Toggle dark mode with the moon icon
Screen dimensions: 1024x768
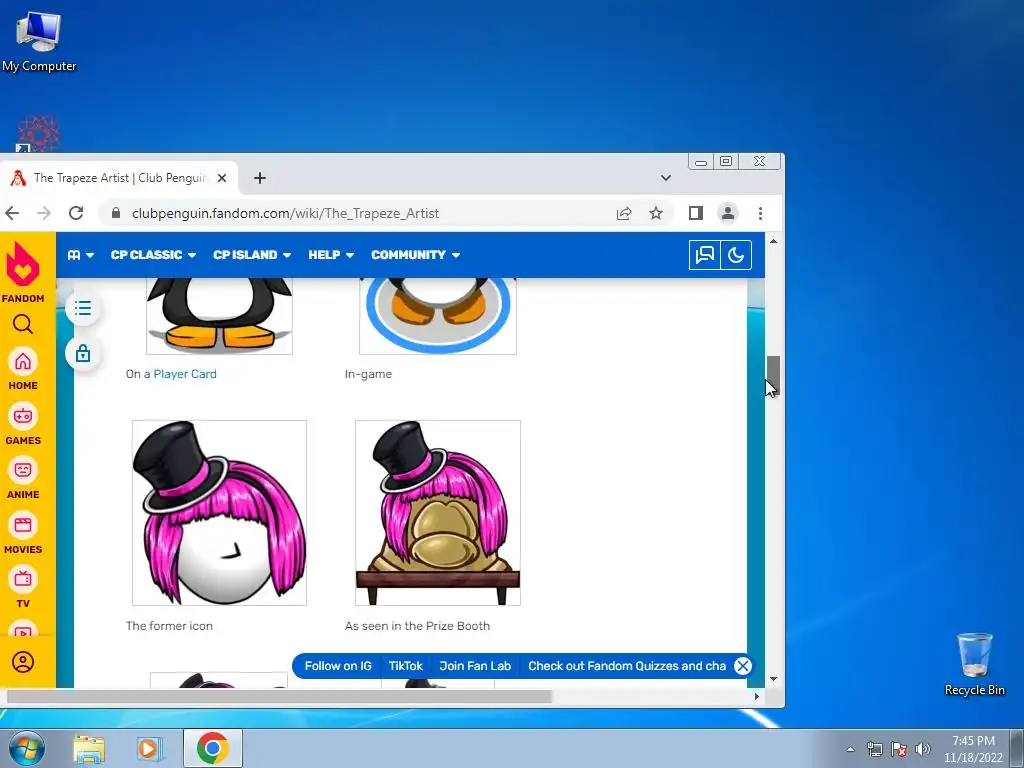pos(736,255)
